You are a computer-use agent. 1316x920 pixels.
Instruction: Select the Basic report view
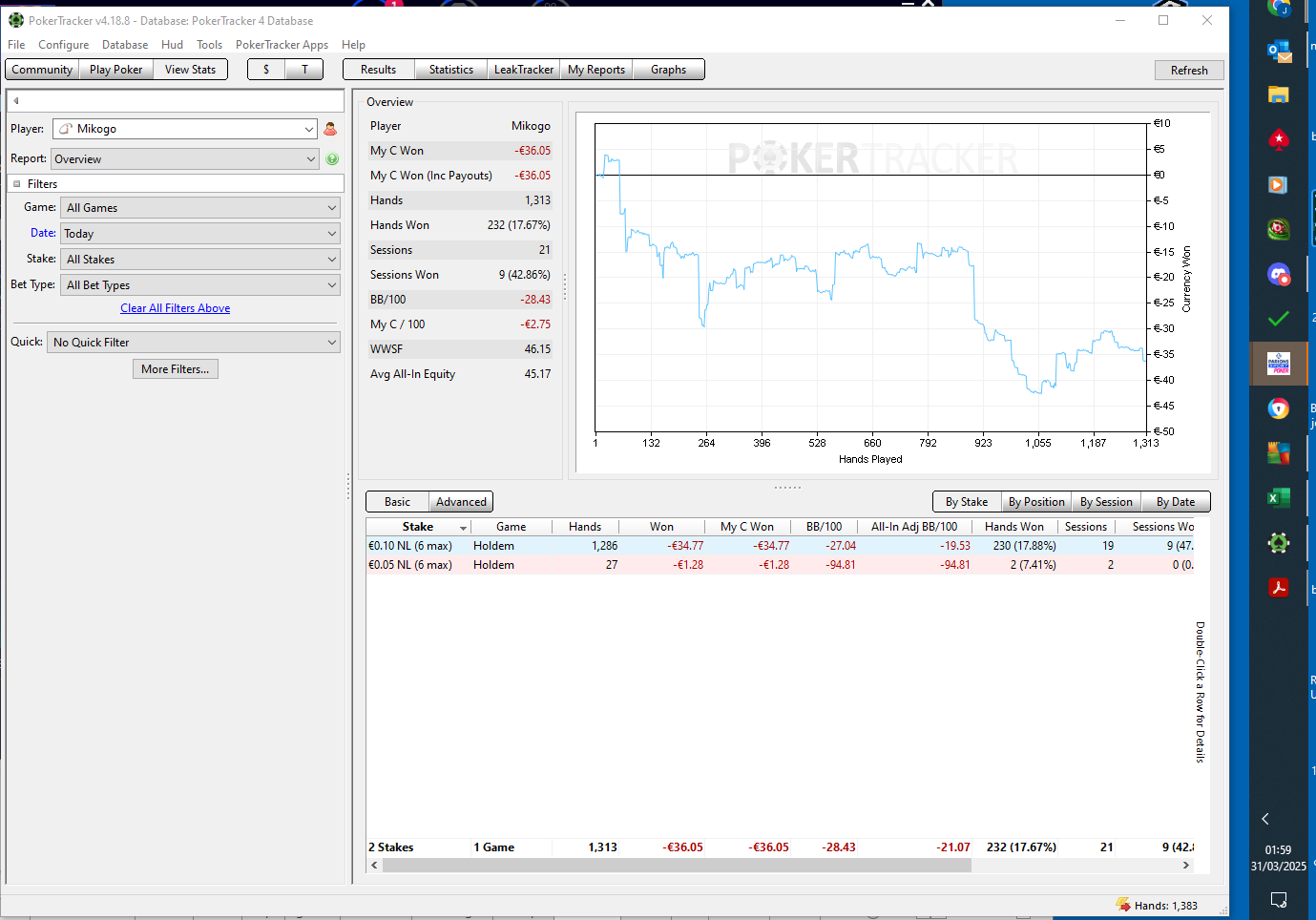coord(397,502)
